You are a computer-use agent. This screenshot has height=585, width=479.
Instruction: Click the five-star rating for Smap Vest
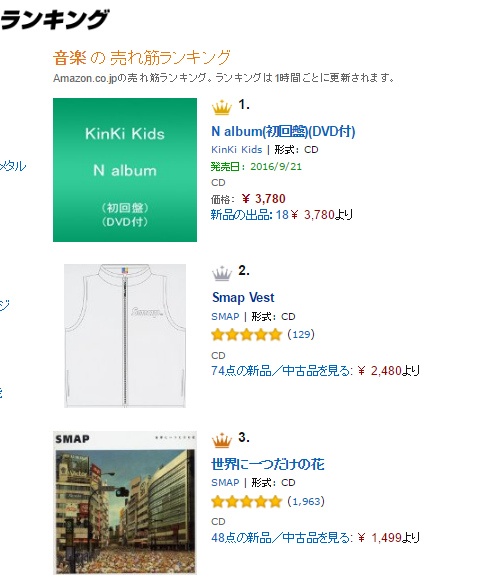[246, 334]
